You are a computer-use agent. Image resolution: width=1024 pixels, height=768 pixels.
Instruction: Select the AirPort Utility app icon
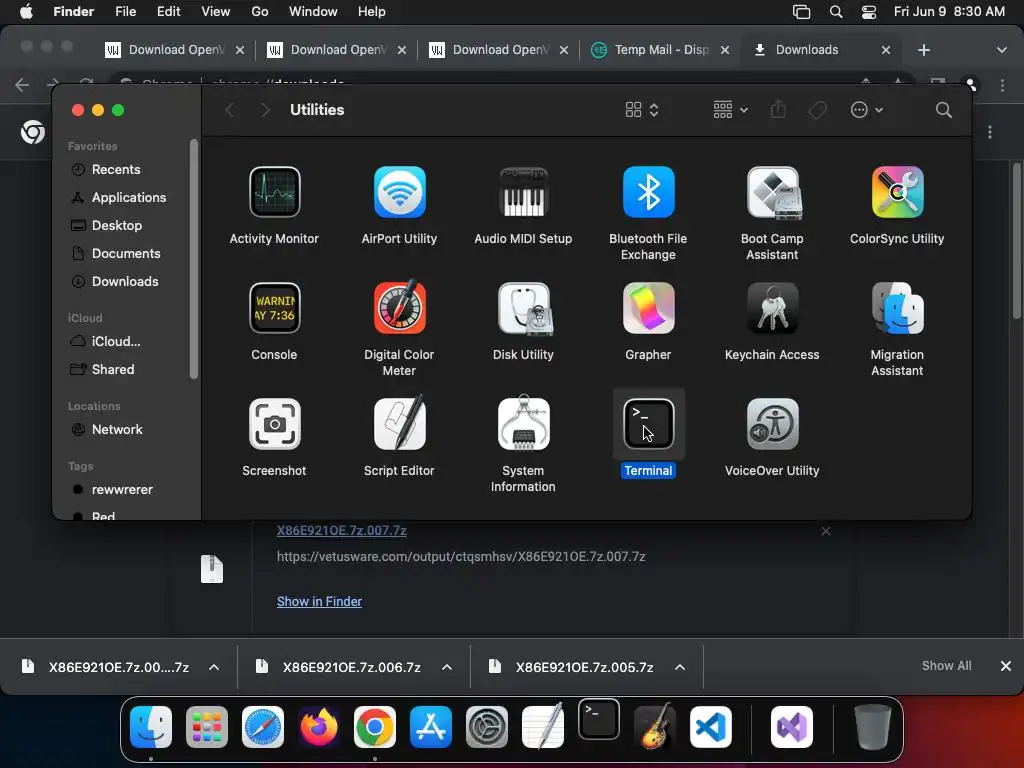[399, 192]
